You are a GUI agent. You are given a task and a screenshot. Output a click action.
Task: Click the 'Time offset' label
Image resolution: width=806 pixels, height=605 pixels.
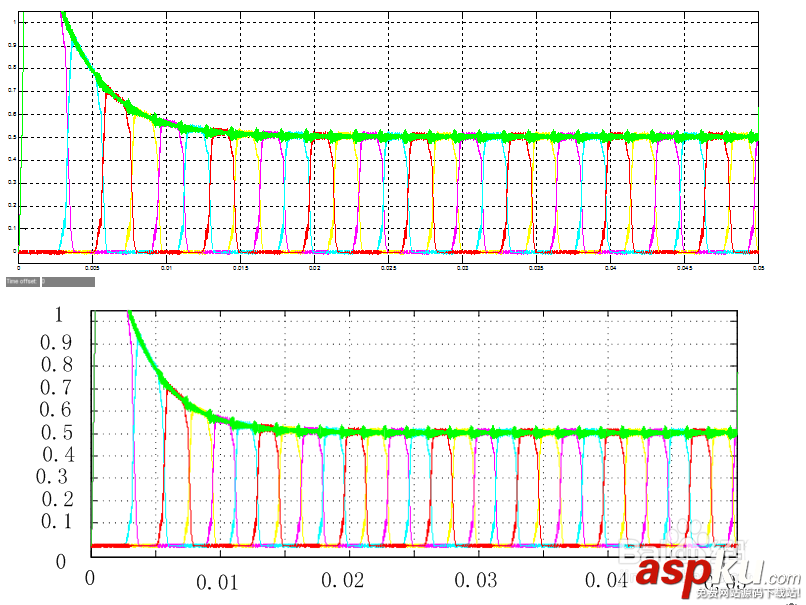pyautogui.click(x=22, y=282)
